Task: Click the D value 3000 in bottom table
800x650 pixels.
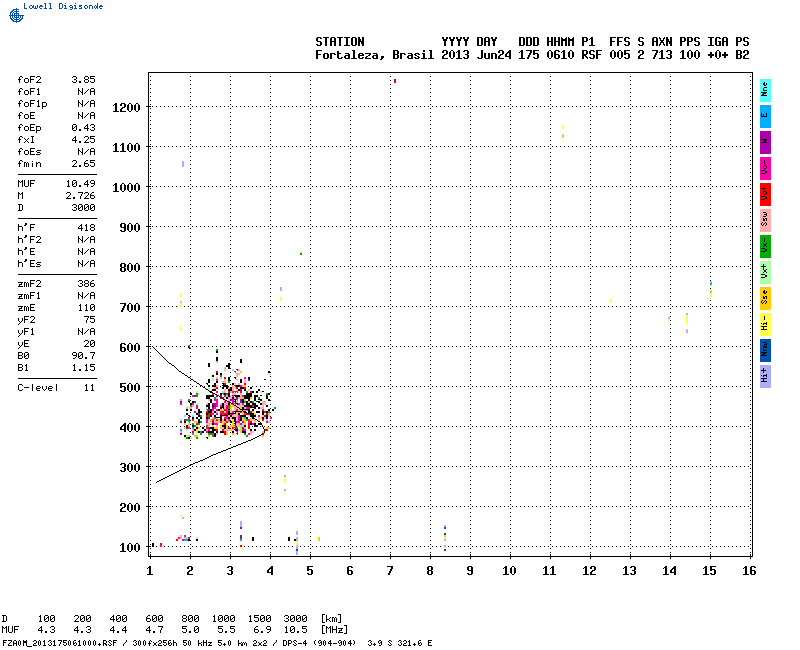Action: (295, 619)
